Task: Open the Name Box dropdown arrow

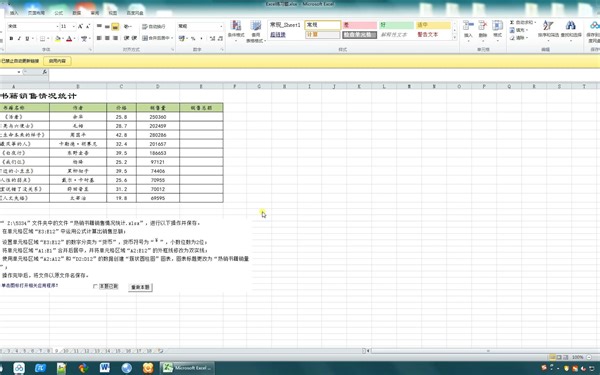Action: coord(19,72)
